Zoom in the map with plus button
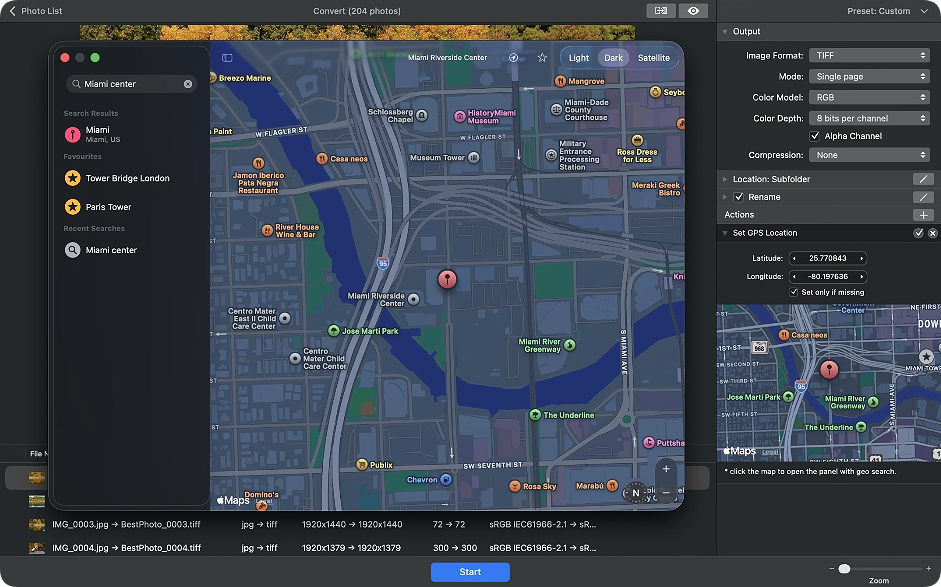The image size is (941, 587). pos(666,469)
